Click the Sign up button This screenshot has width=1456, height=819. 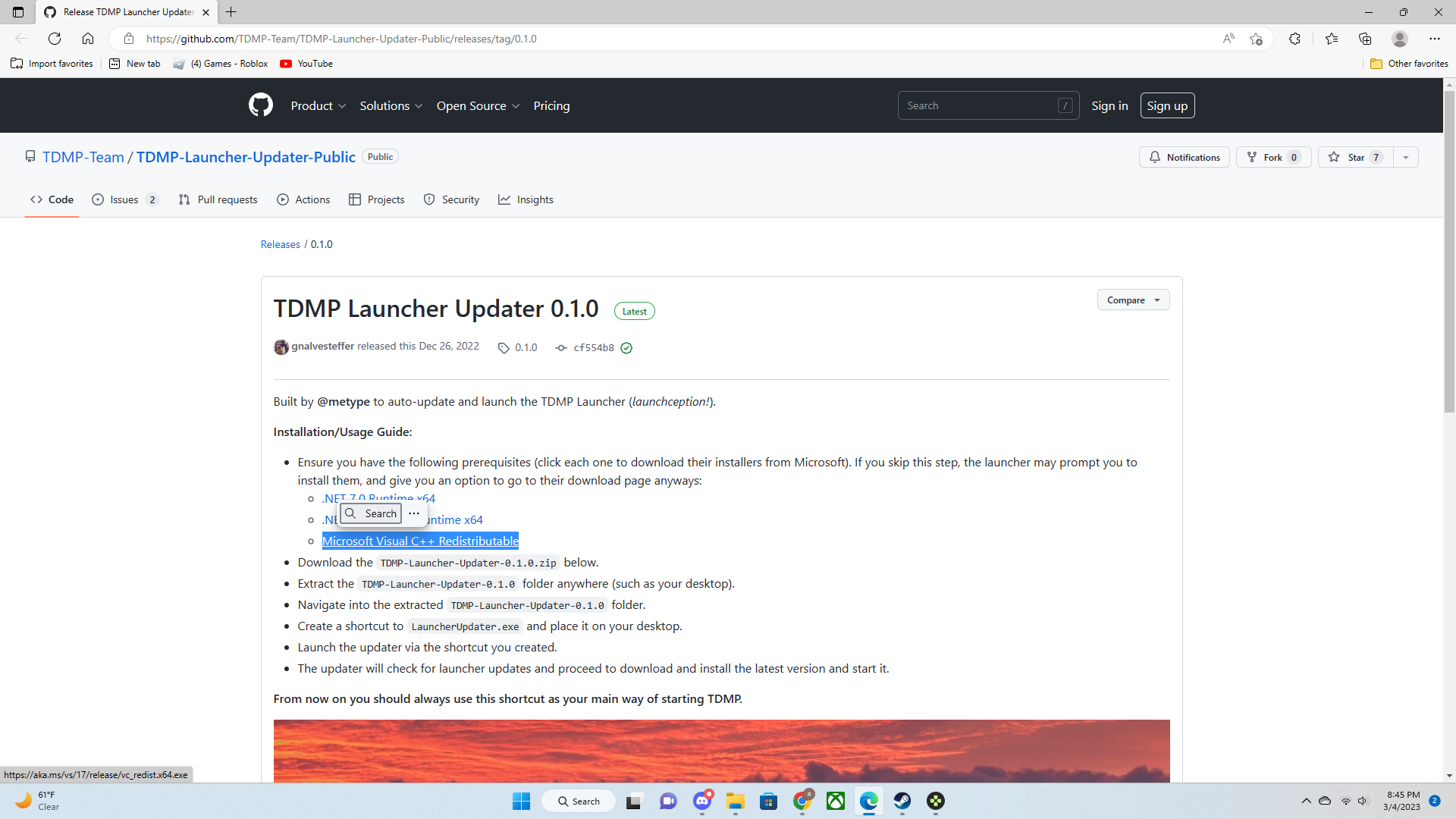pos(1167,105)
